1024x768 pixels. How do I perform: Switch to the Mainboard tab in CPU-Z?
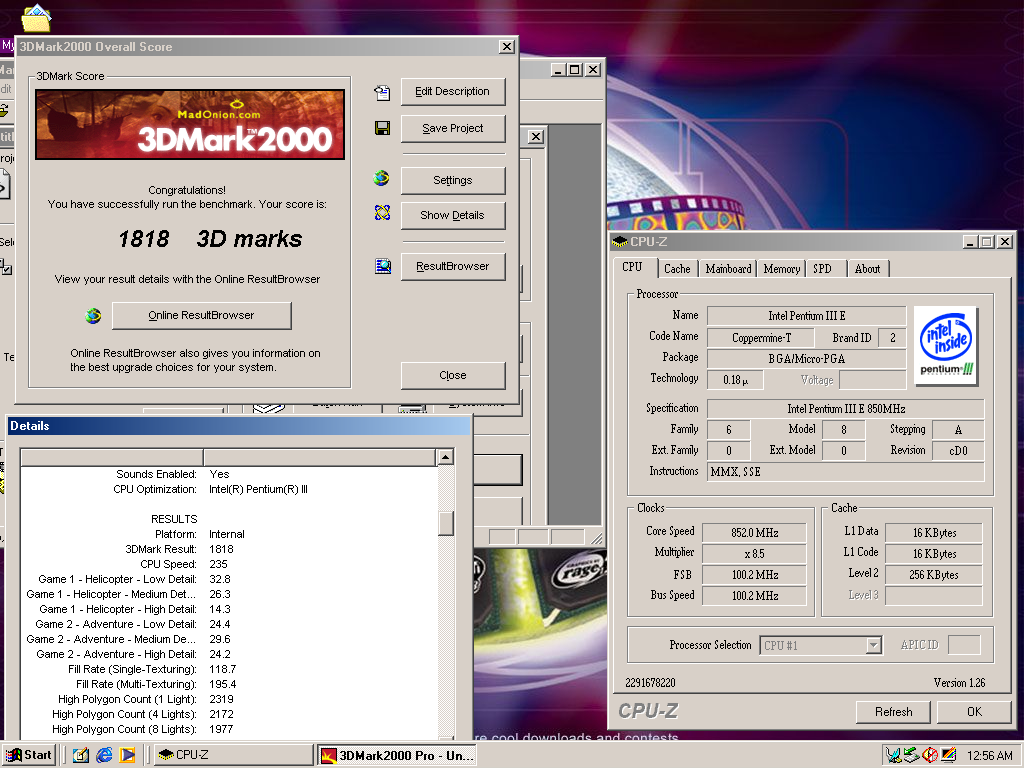728,269
